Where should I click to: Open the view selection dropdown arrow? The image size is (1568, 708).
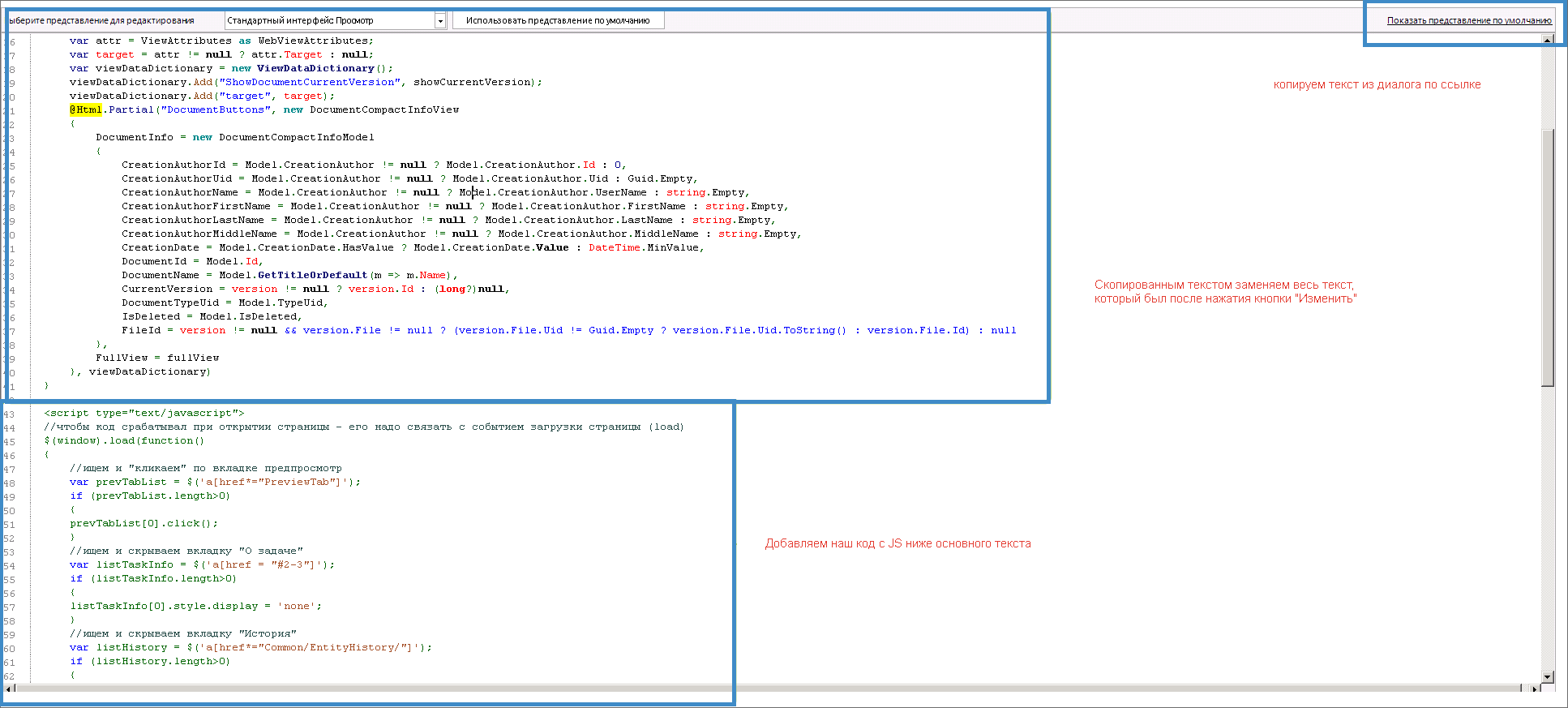tap(440, 21)
